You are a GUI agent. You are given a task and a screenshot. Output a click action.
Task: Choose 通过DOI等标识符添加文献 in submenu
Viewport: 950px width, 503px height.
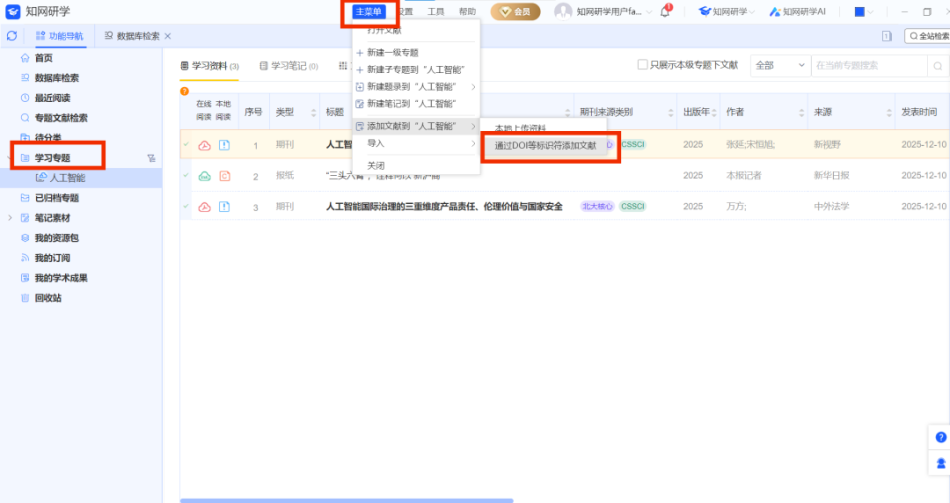coord(546,146)
